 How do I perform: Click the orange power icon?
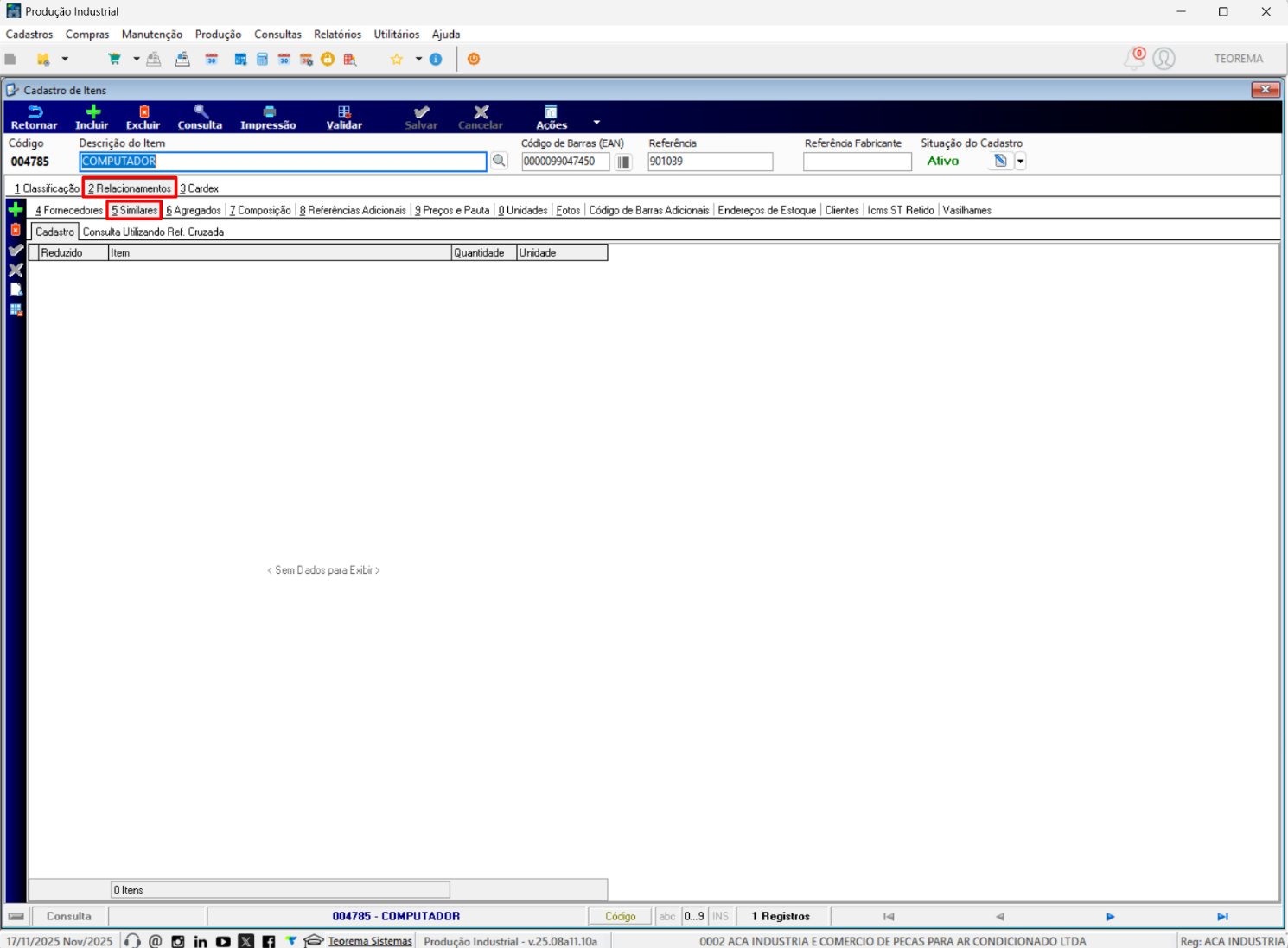[x=474, y=59]
